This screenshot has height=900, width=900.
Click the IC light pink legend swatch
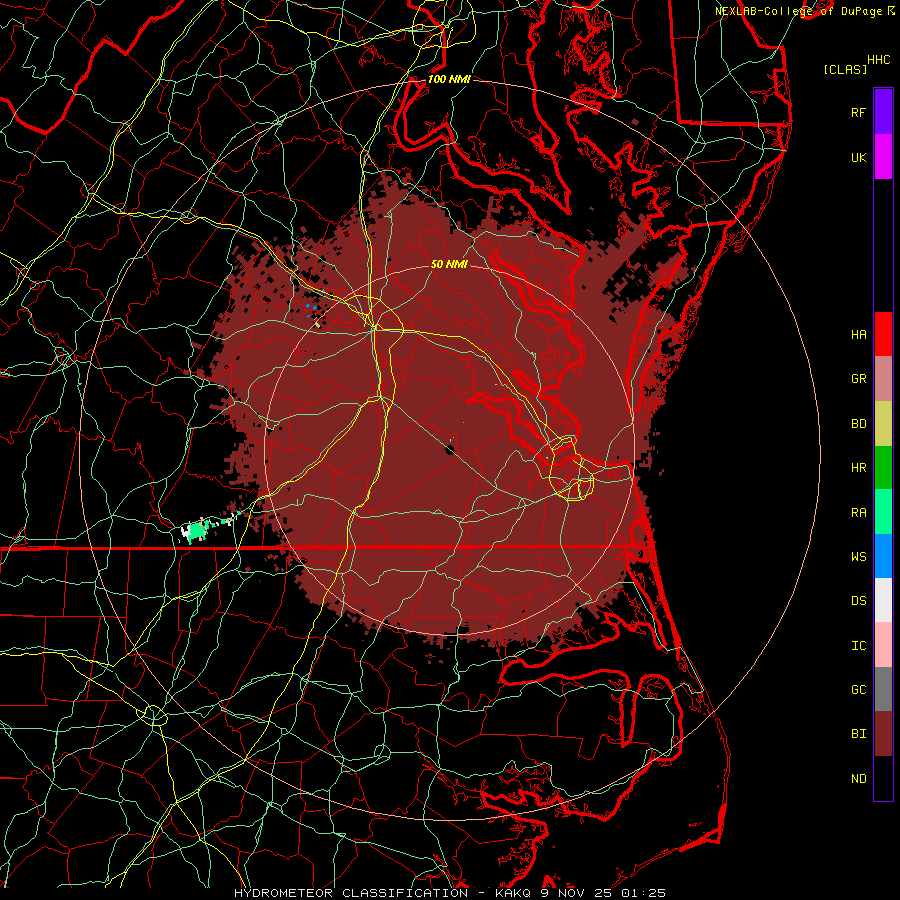(x=883, y=645)
